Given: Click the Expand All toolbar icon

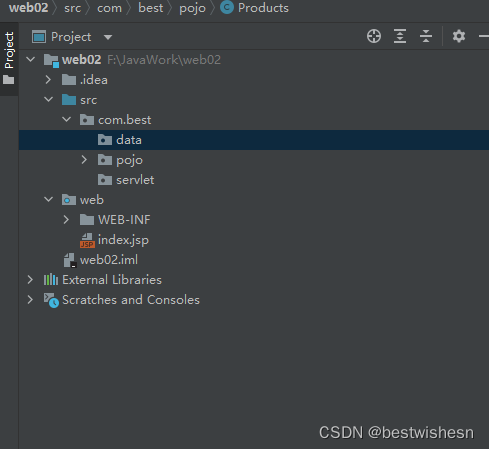Looking at the screenshot, I should tap(400, 36).
